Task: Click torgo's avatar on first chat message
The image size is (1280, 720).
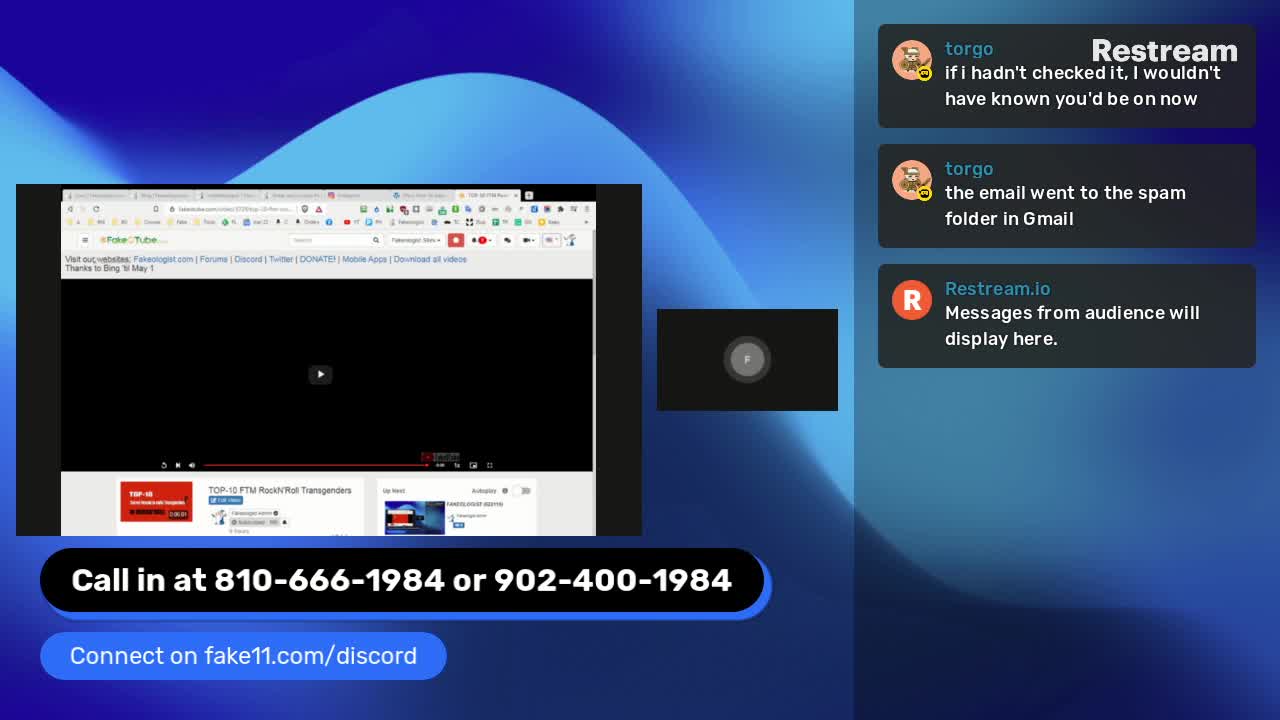Action: 912,60
